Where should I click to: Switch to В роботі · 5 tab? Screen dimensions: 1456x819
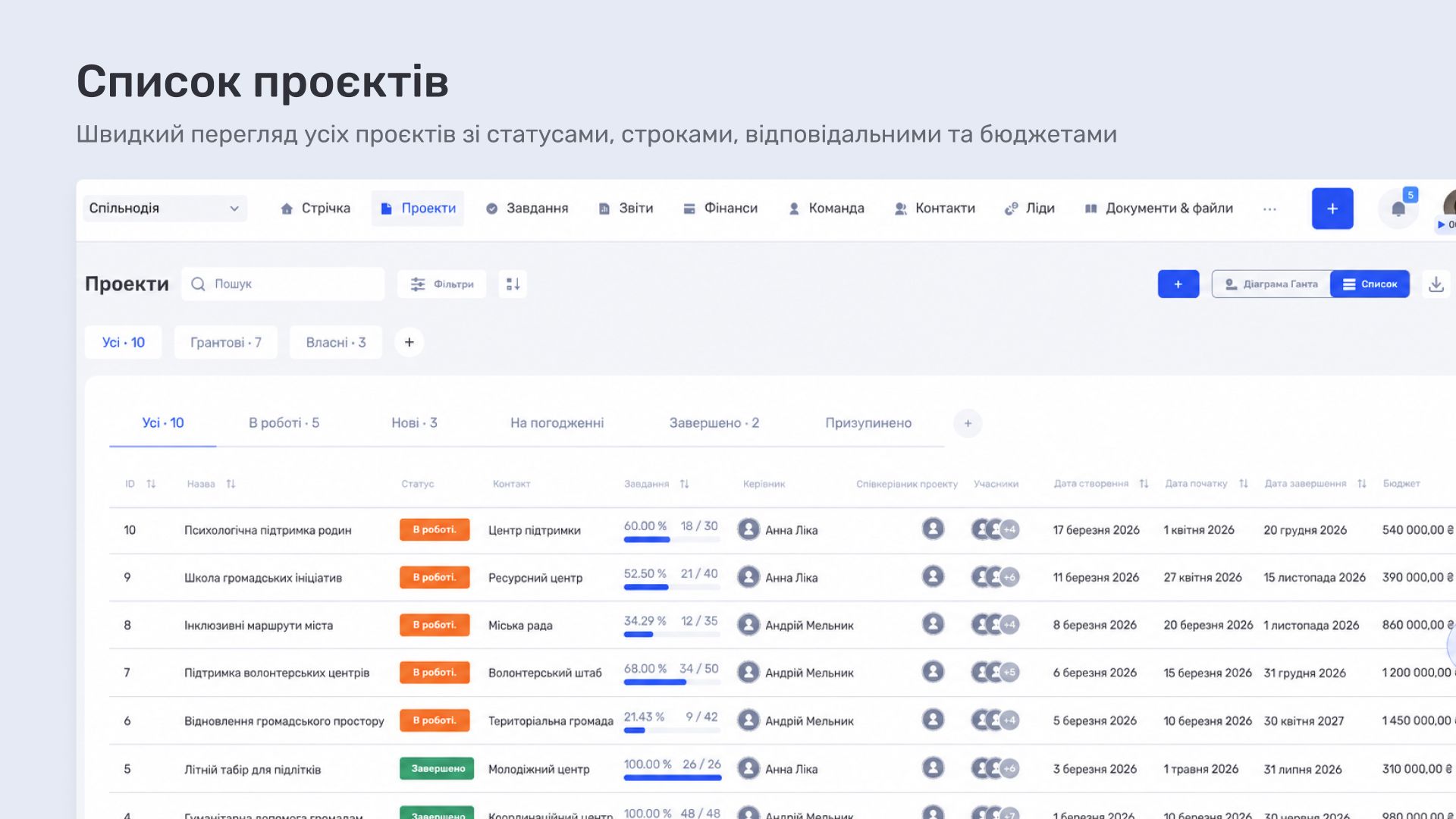(284, 423)
